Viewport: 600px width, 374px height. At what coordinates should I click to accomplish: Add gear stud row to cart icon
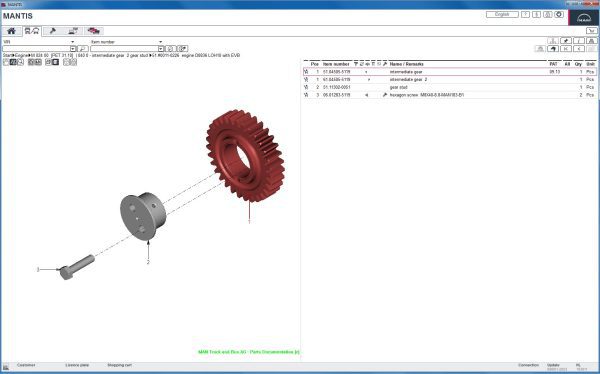click(306, 87)
